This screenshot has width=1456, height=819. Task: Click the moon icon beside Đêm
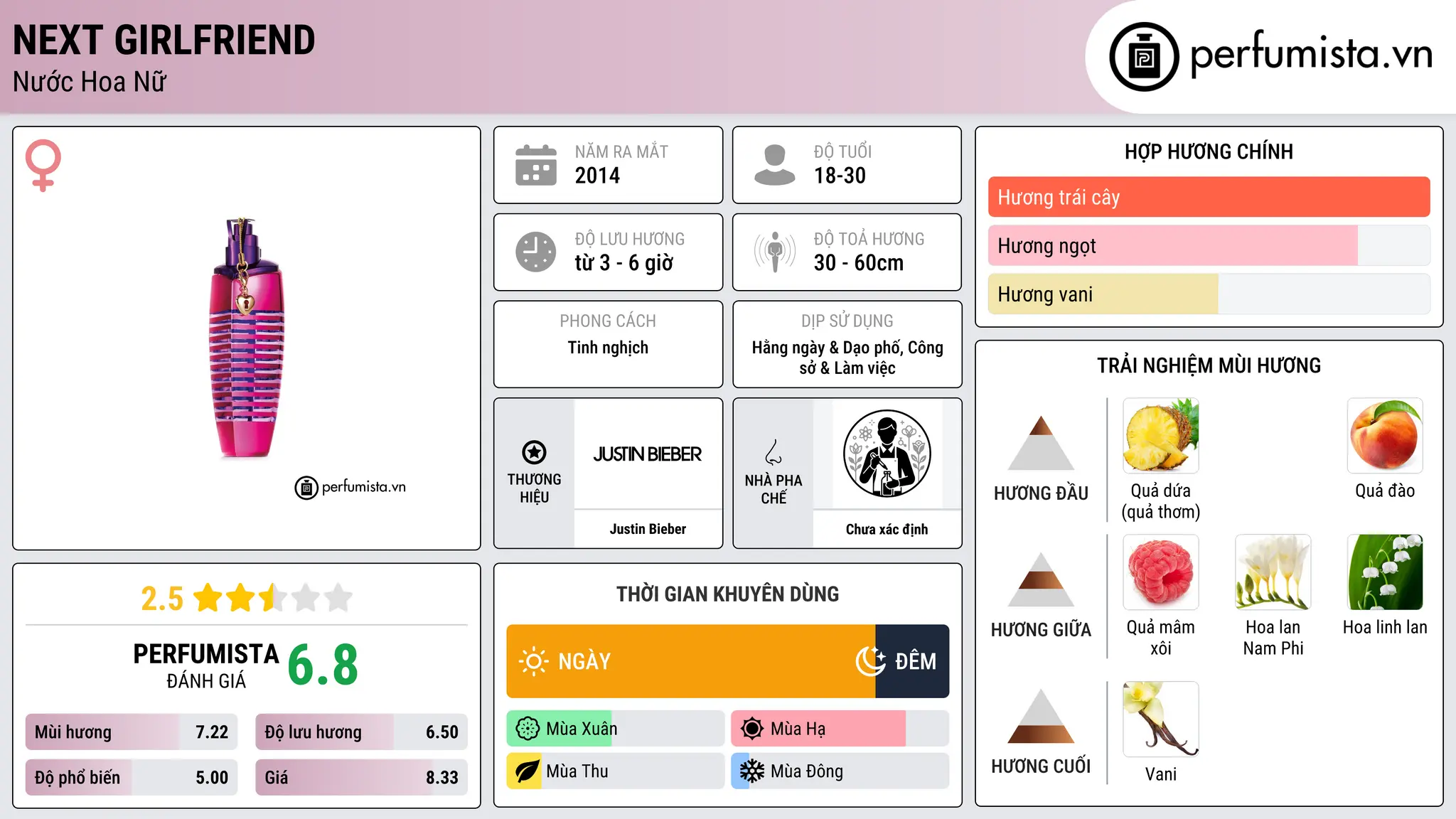click(870, 661)
